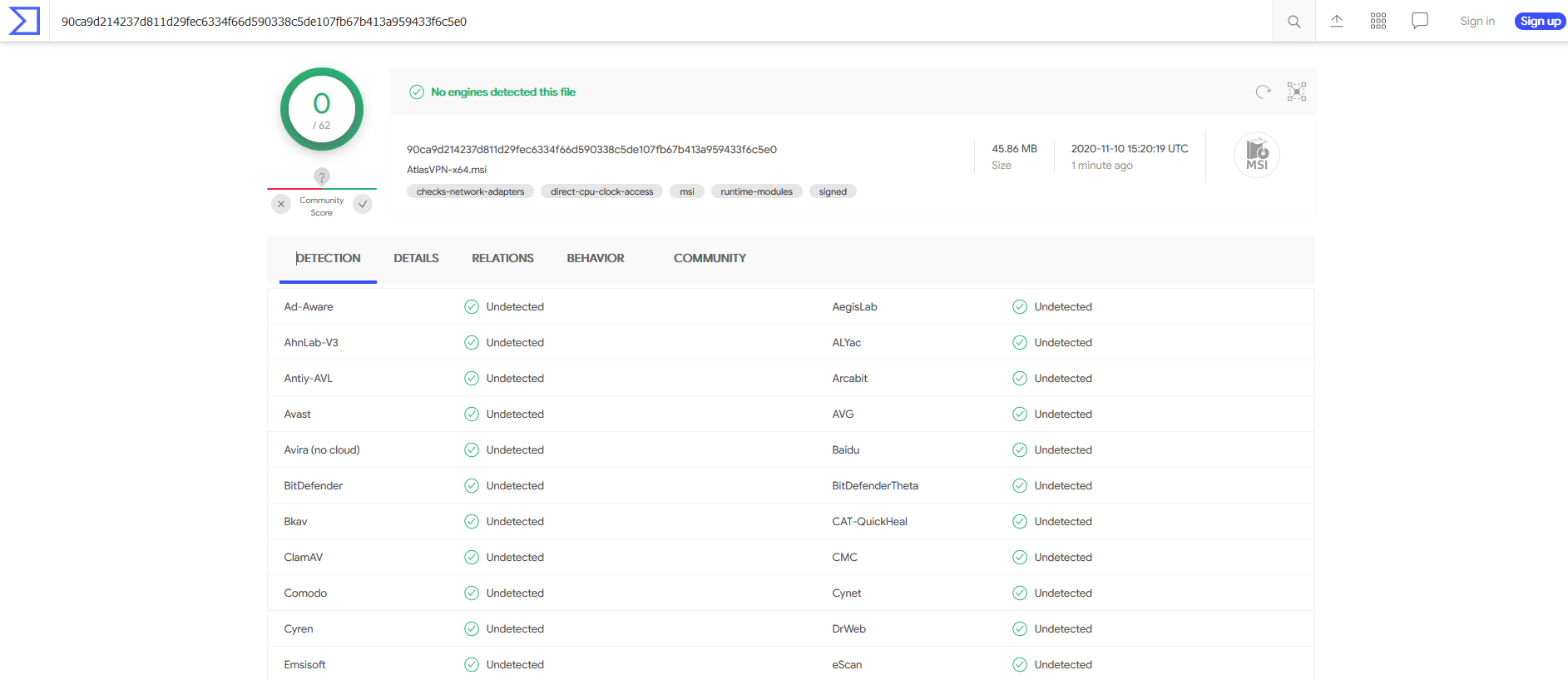Click the 45.86 MB size value
Viewport: 1568px width, 680px height.
tap(1014, 149)
